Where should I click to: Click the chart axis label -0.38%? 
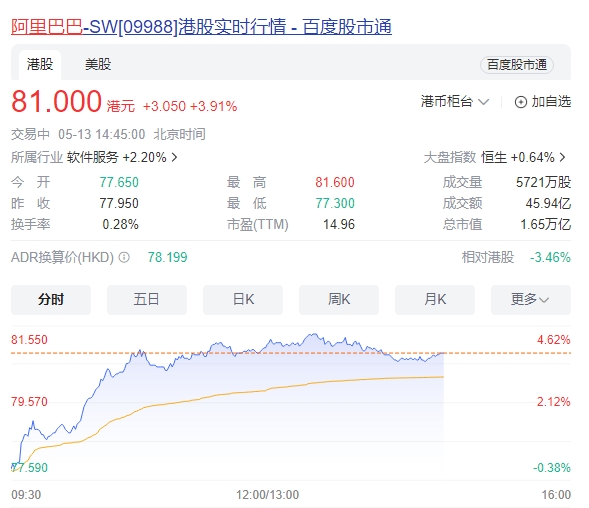[x=551, y=467]
